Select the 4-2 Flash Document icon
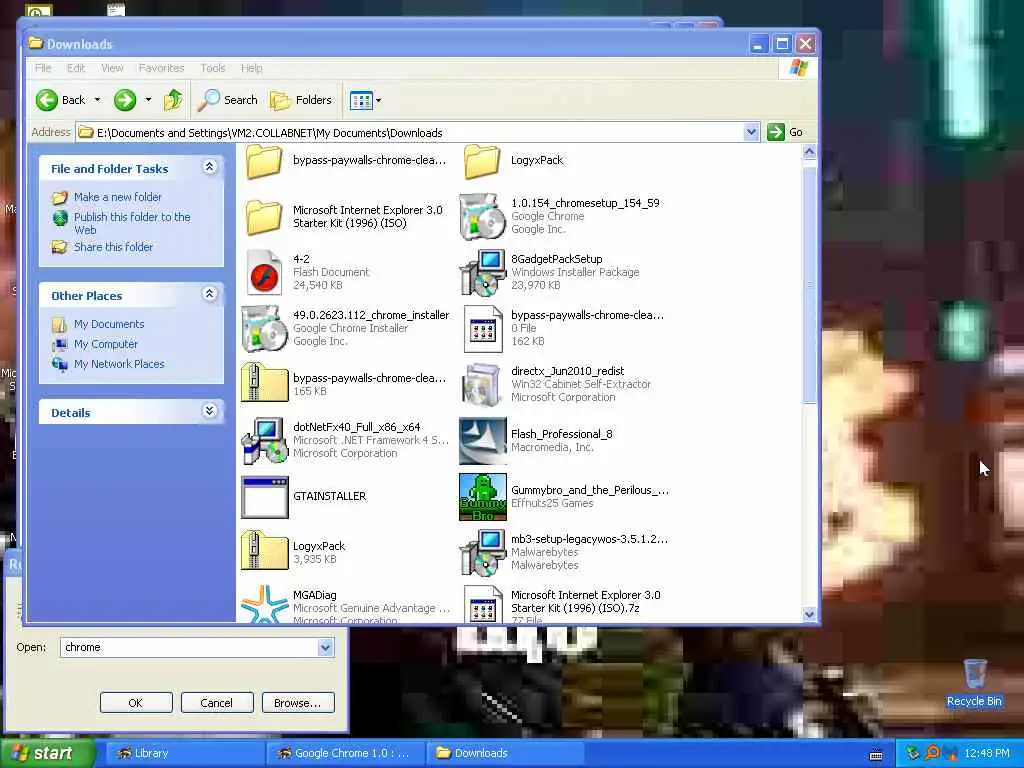 264,272
